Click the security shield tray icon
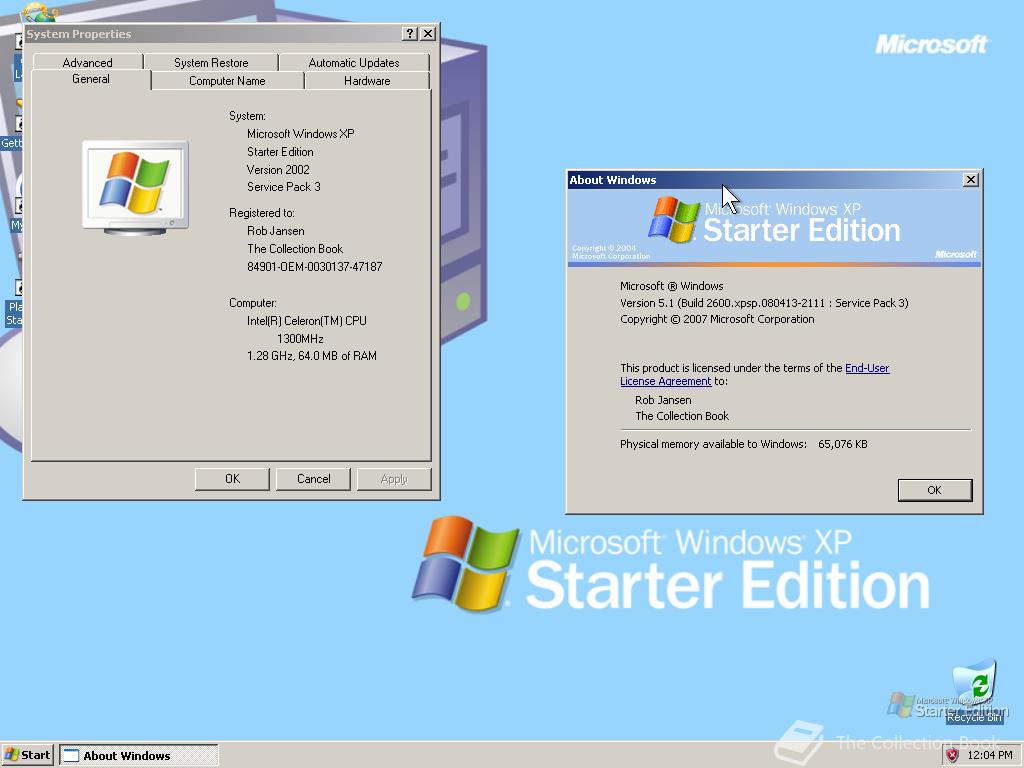1024x768 pixels. pyautogui.click(x=952, y=756)
